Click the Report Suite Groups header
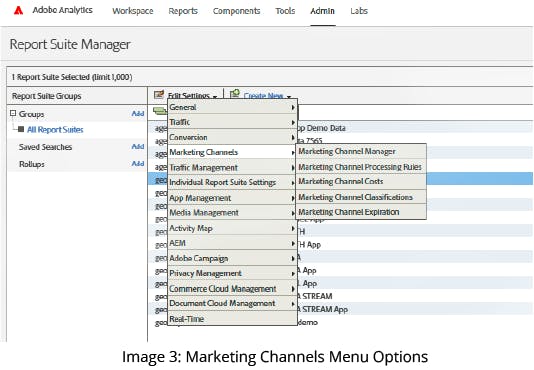The height and width of the screenshot is (370, 534). (47, 96)
